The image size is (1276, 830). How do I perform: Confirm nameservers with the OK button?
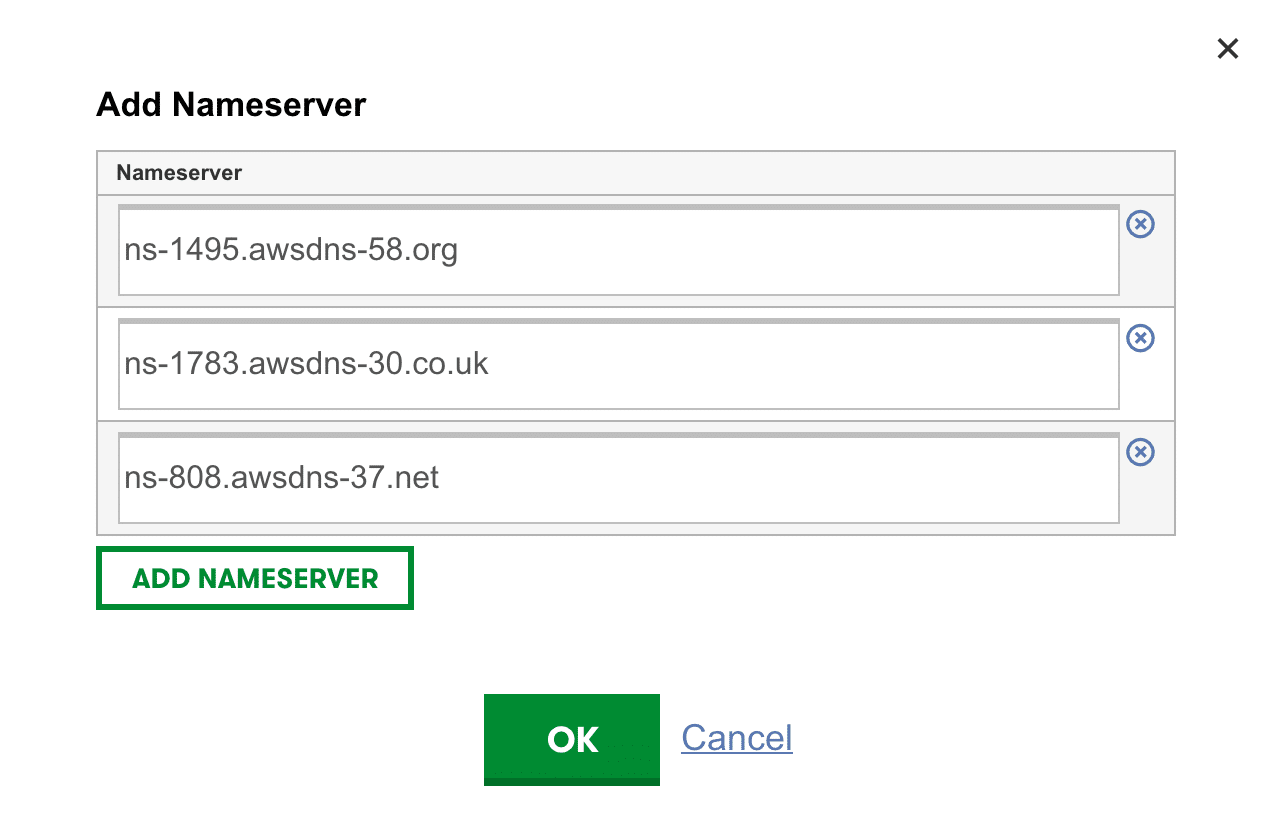click(x=572, y=739)
